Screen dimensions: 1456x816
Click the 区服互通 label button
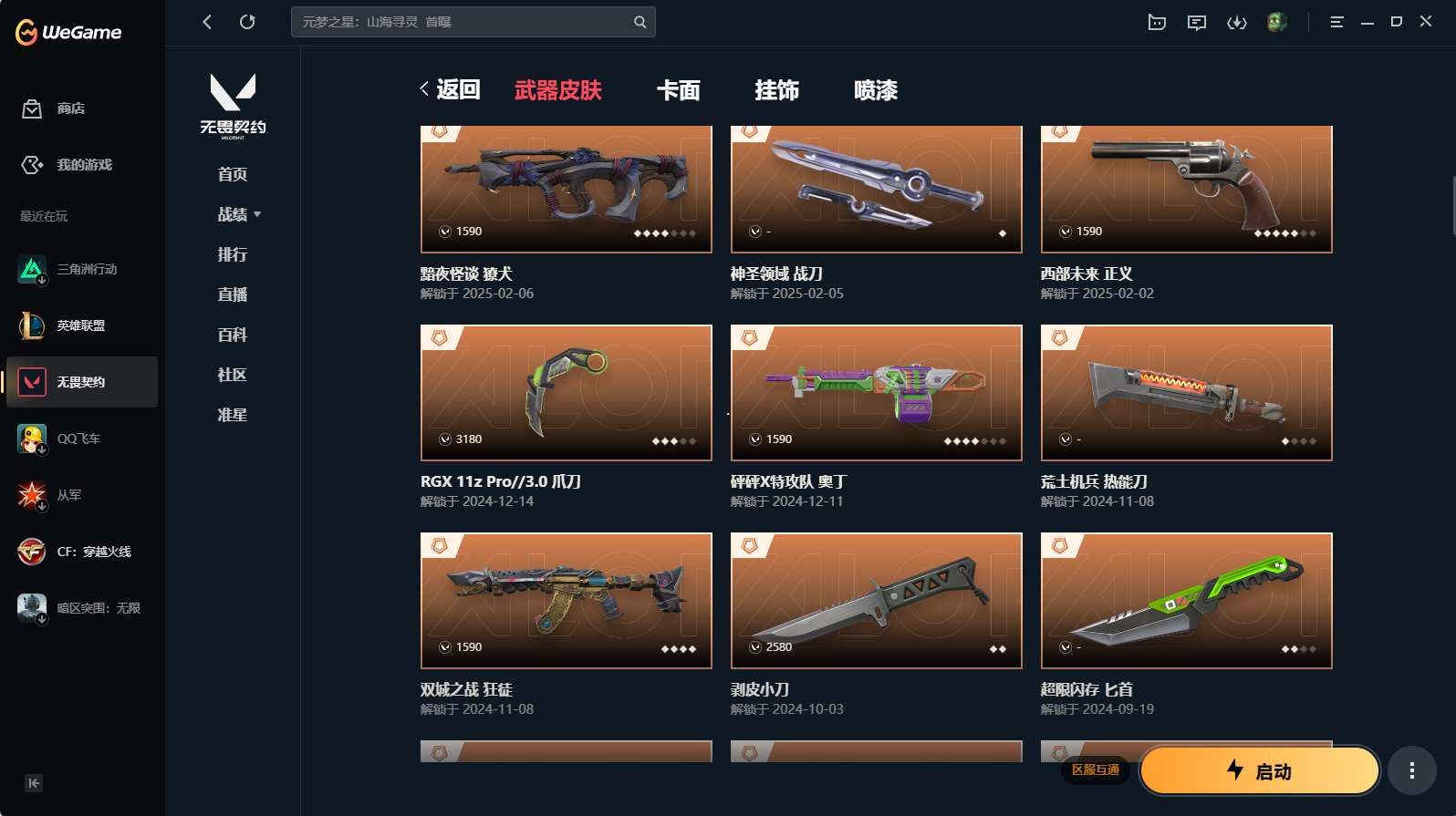[x=1096, y=770]
